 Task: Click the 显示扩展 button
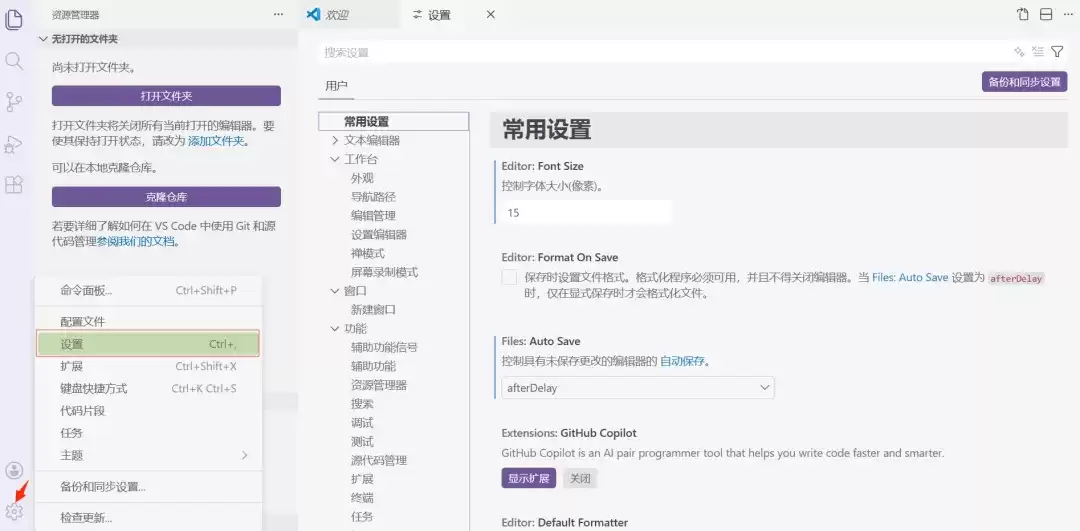point(528,479)
